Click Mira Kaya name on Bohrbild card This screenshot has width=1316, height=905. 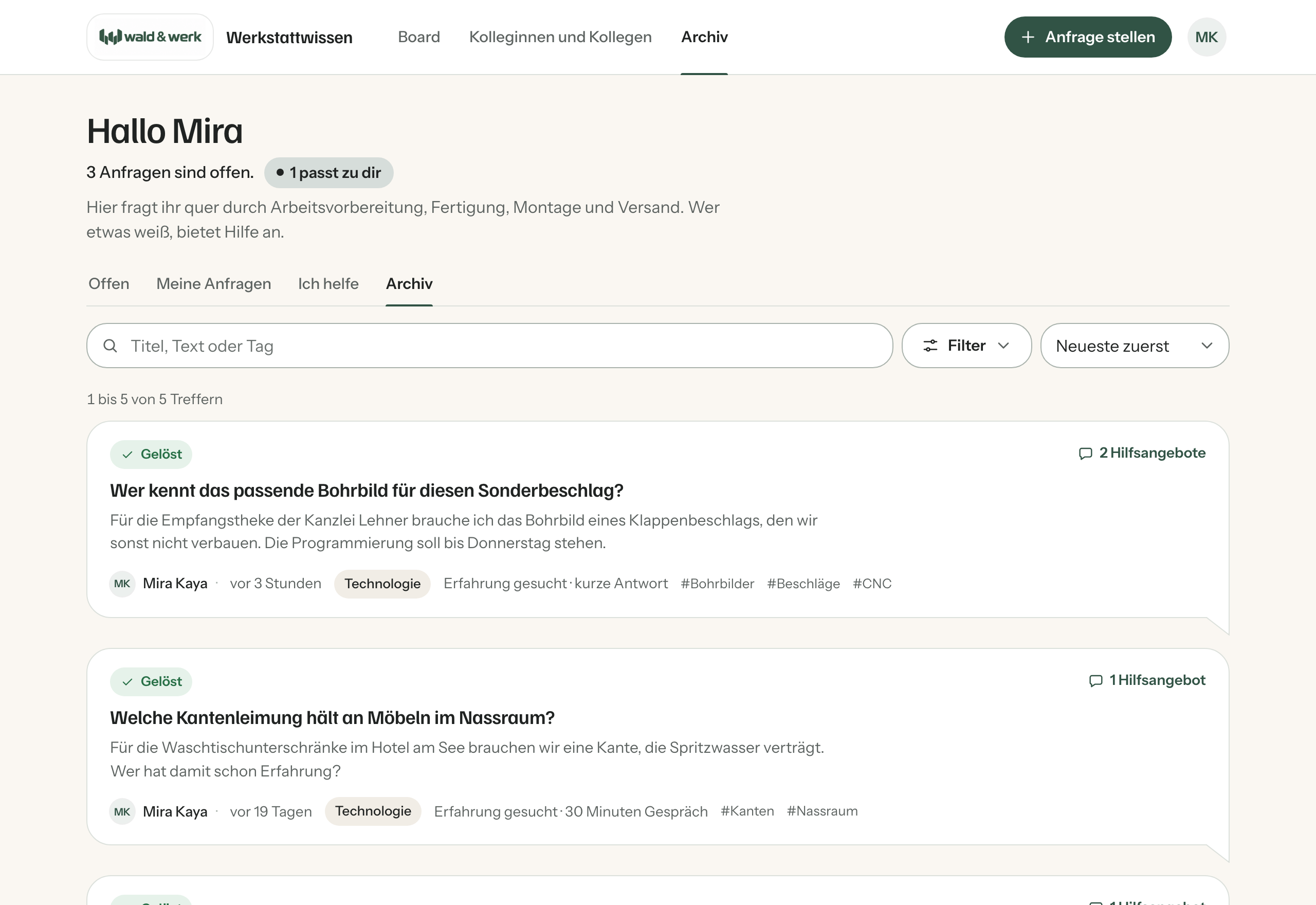point(175,584)
